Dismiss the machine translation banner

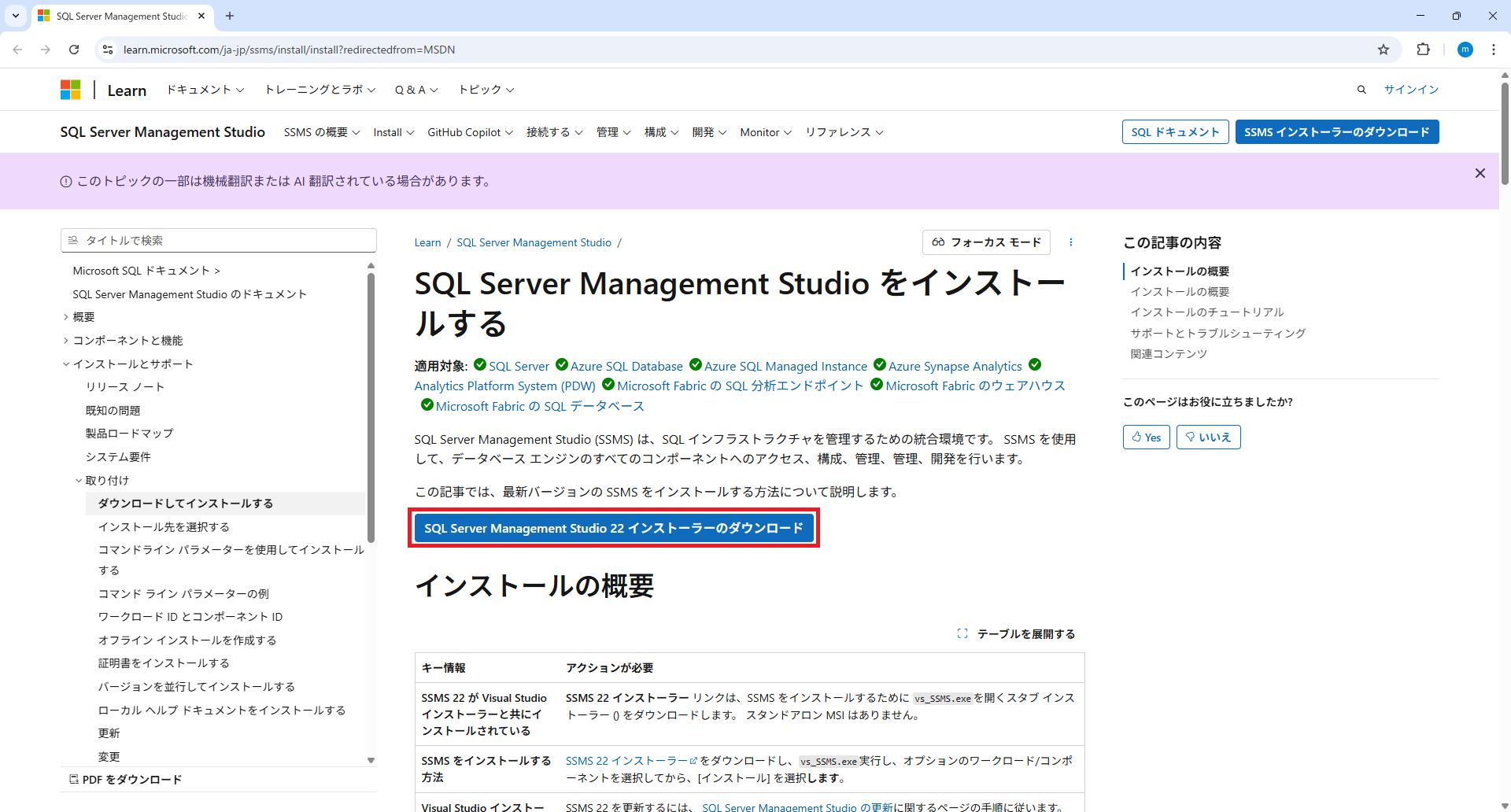coord(1480,173)
